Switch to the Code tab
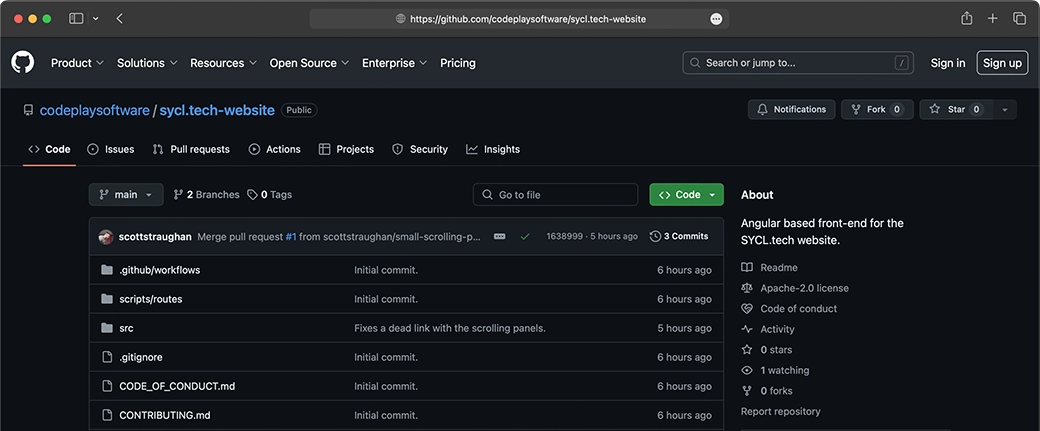The width and height of the screenshot is (1040, 431). (49, 149)
